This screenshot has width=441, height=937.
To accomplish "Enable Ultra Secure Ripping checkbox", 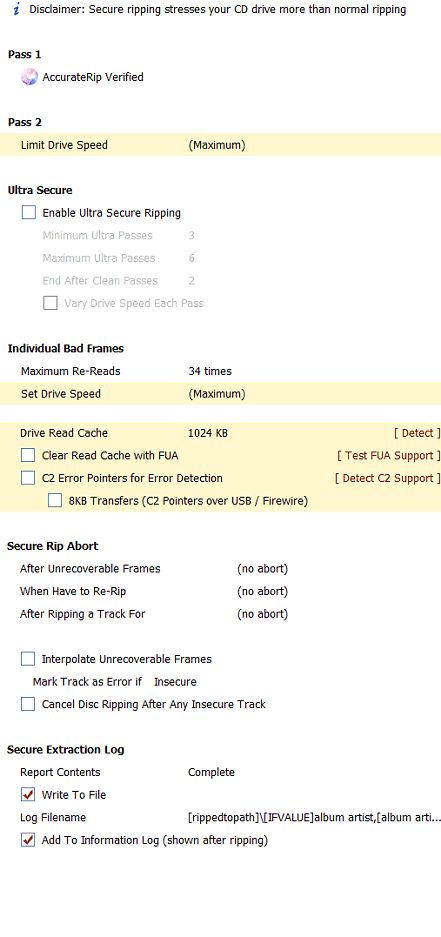I will [x=29, y=213].
